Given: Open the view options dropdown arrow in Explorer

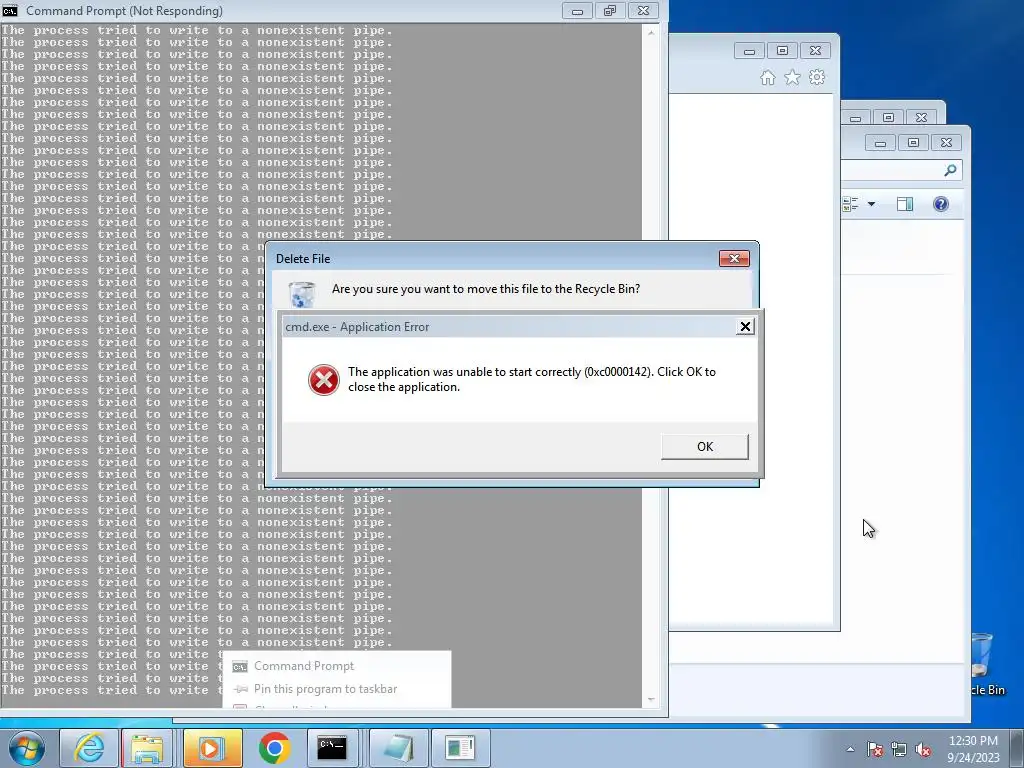Looking at the screenshot, I should pos(871,204).
